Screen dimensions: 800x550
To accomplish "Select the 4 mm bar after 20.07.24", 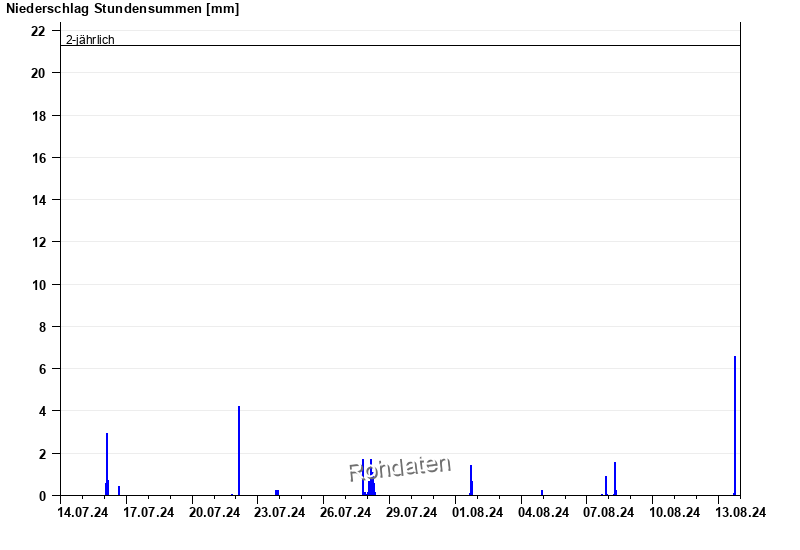I will click(x=239, y=450).
